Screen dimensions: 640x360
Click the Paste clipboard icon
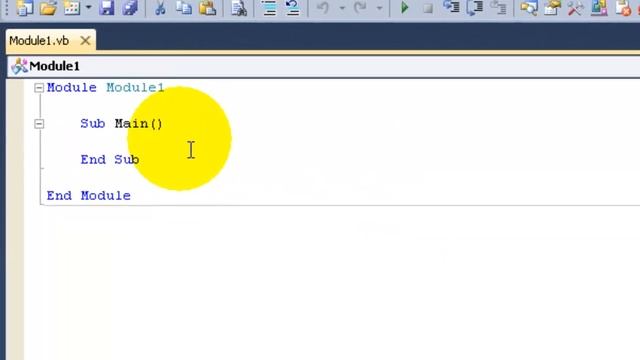click(208, 7)
